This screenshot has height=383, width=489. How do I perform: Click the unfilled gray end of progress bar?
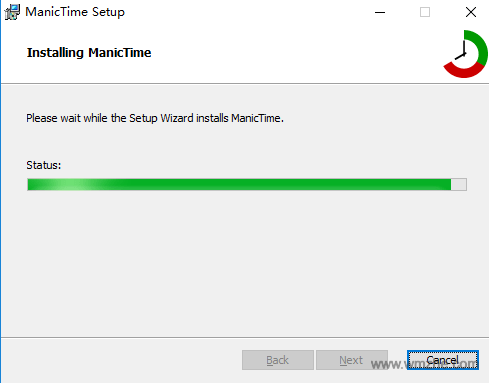[459, 184]
